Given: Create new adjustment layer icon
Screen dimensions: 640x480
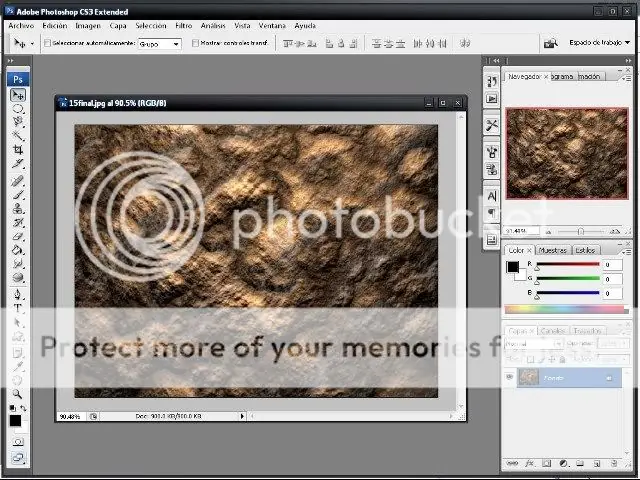Looking at the screenshot, I should point(564,463).
